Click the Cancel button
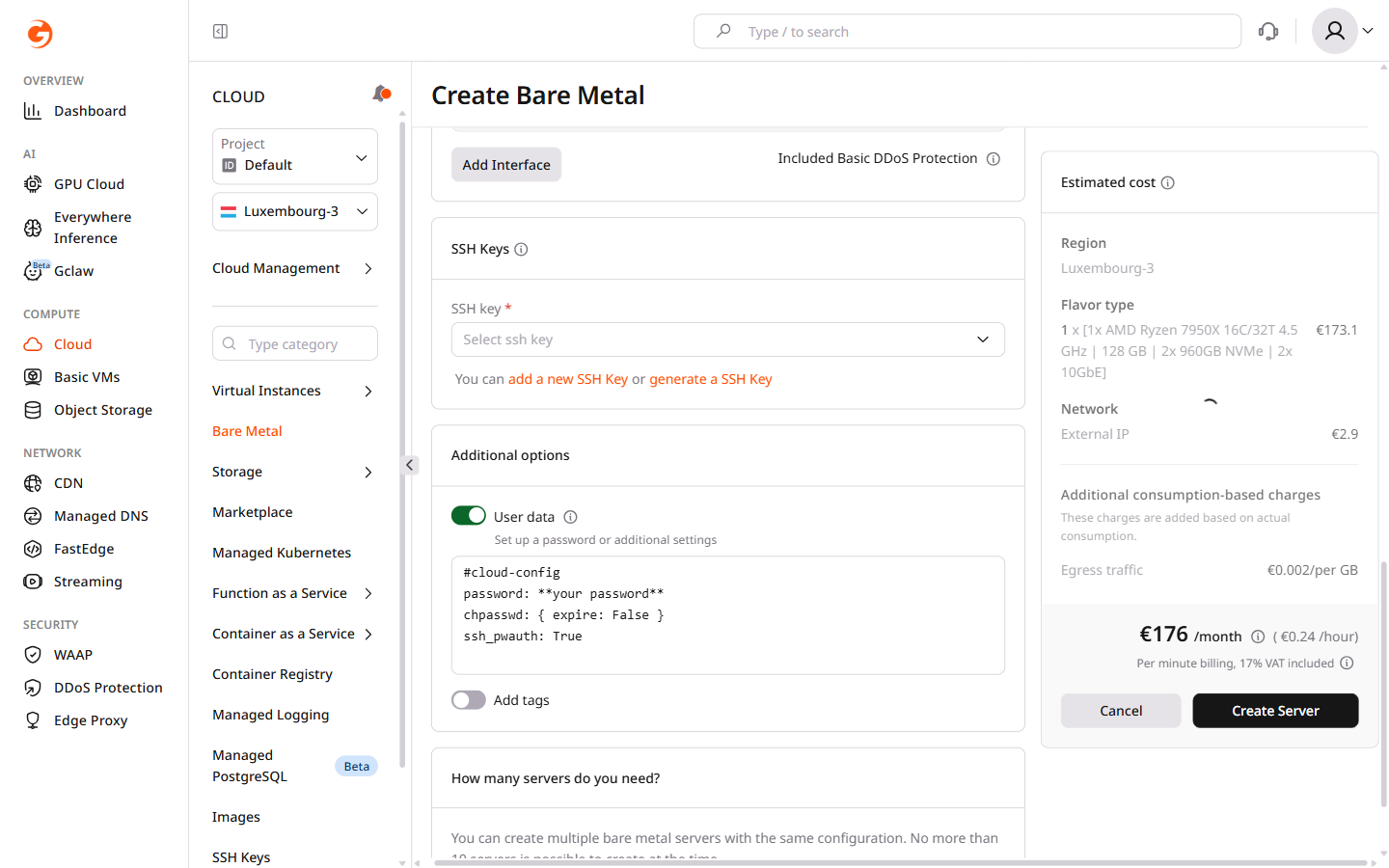 (1121, 711)
